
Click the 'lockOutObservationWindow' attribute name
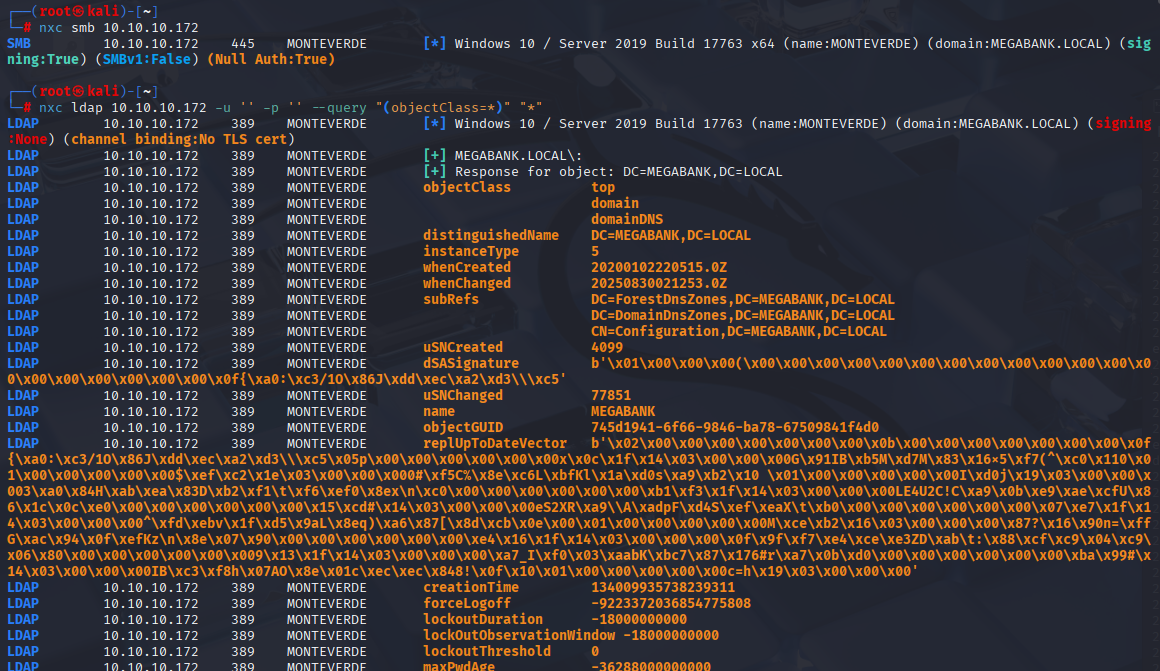(x=519, y=635)
